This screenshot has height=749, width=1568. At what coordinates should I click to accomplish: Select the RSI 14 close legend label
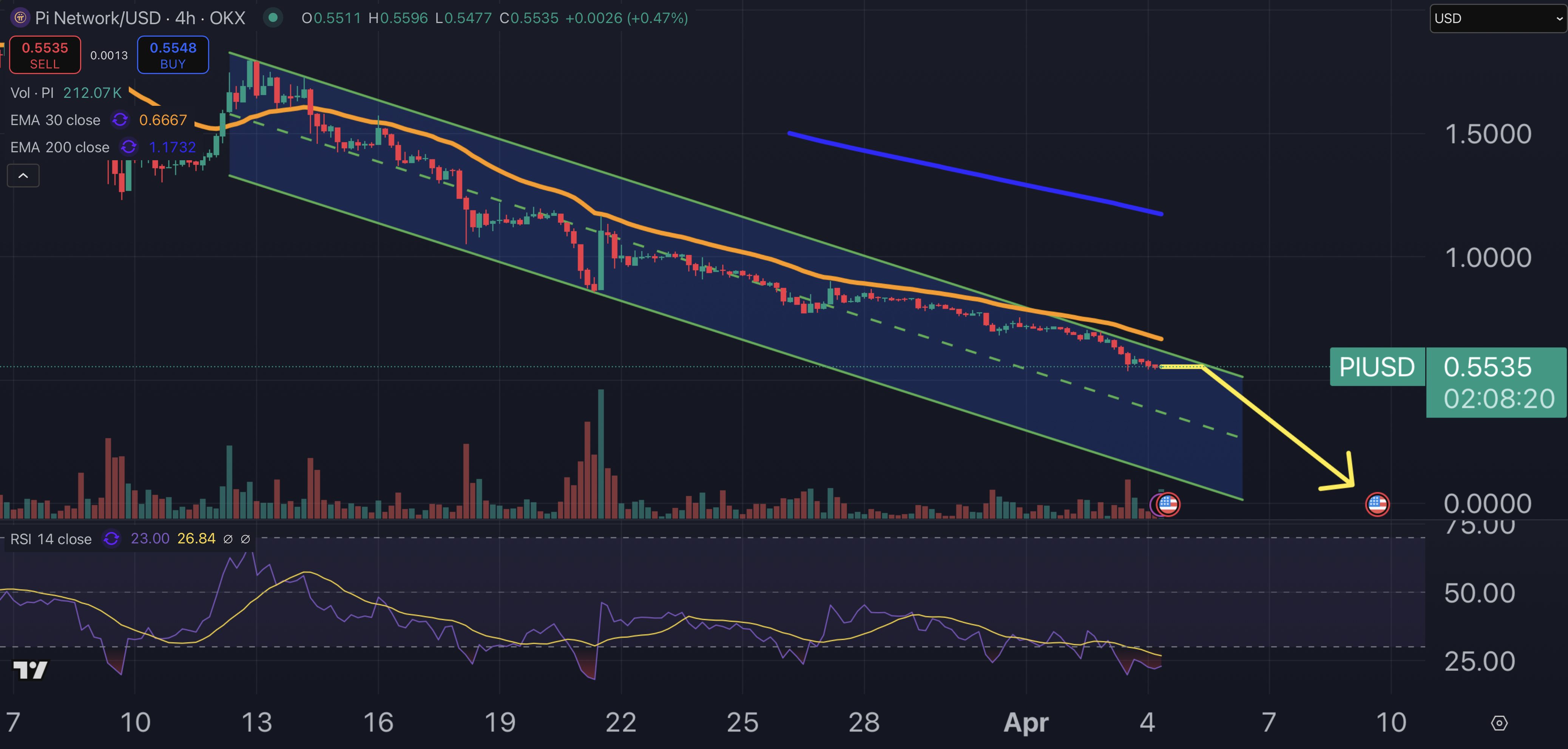(x=51, y=539)
